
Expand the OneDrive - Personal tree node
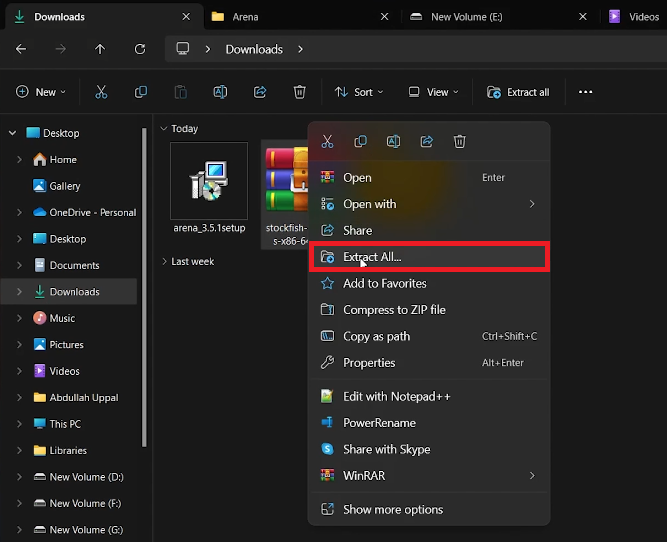(x=20, y=213)
